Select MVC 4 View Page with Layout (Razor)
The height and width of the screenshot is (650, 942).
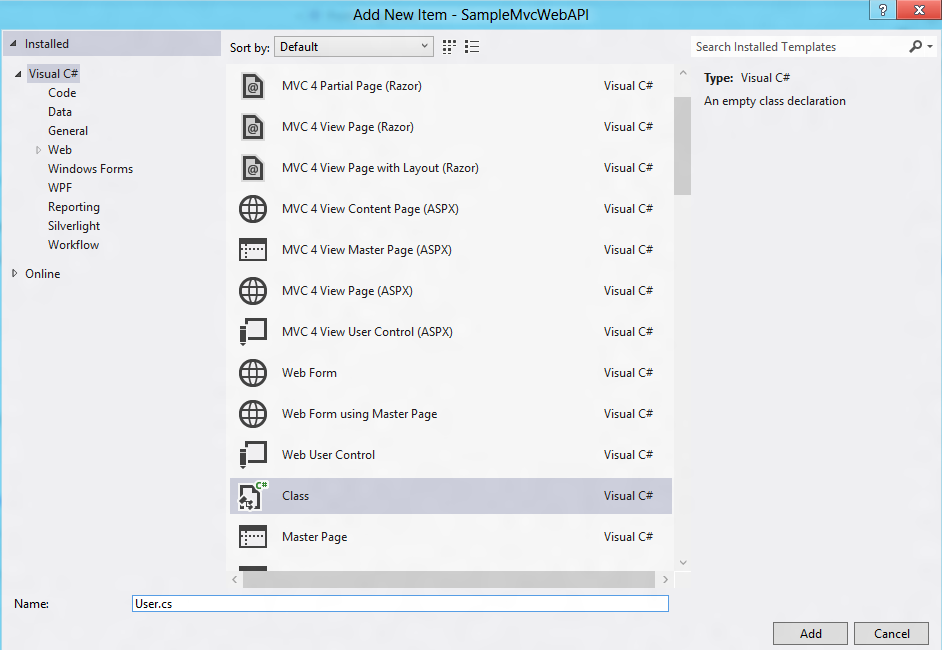380,168
